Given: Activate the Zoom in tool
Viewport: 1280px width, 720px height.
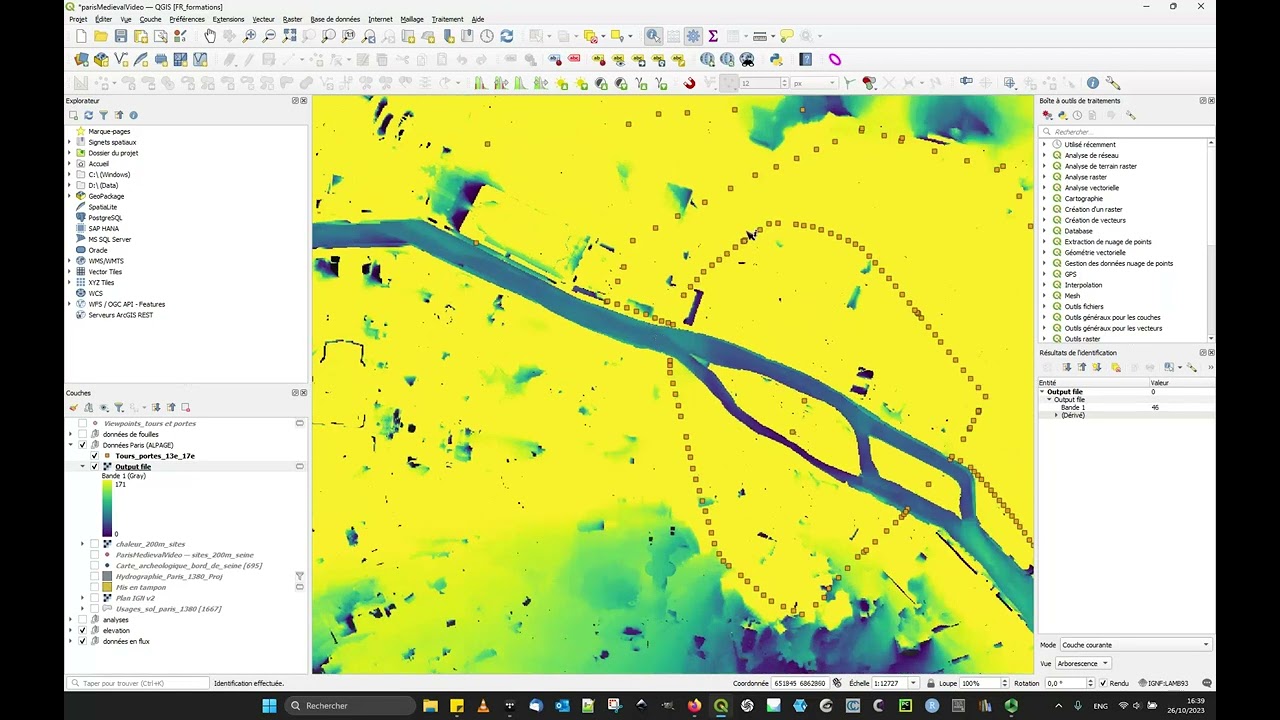Looking at the screenshot, I should [x=249, y=35].
